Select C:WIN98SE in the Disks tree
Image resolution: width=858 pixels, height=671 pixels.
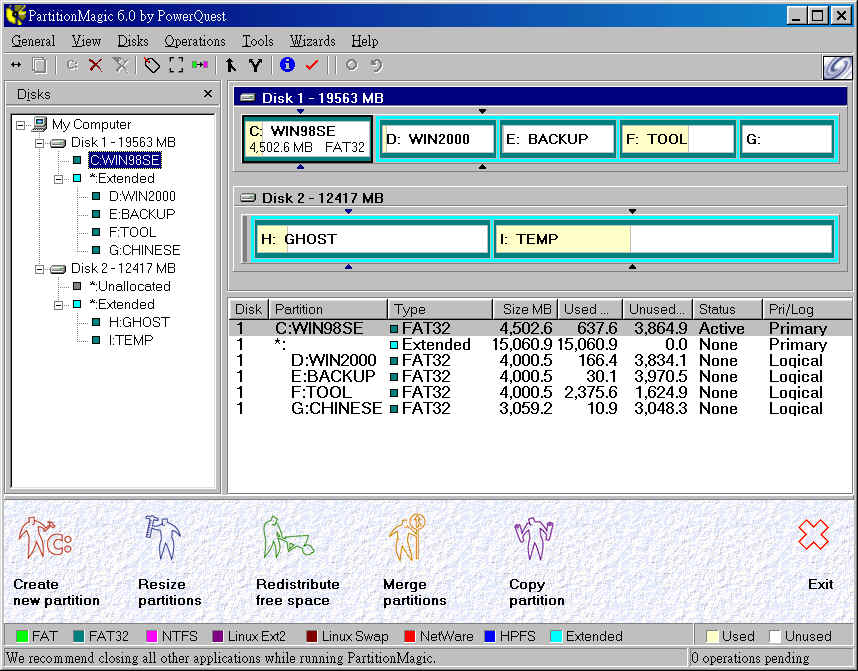(x=125, y=160)
